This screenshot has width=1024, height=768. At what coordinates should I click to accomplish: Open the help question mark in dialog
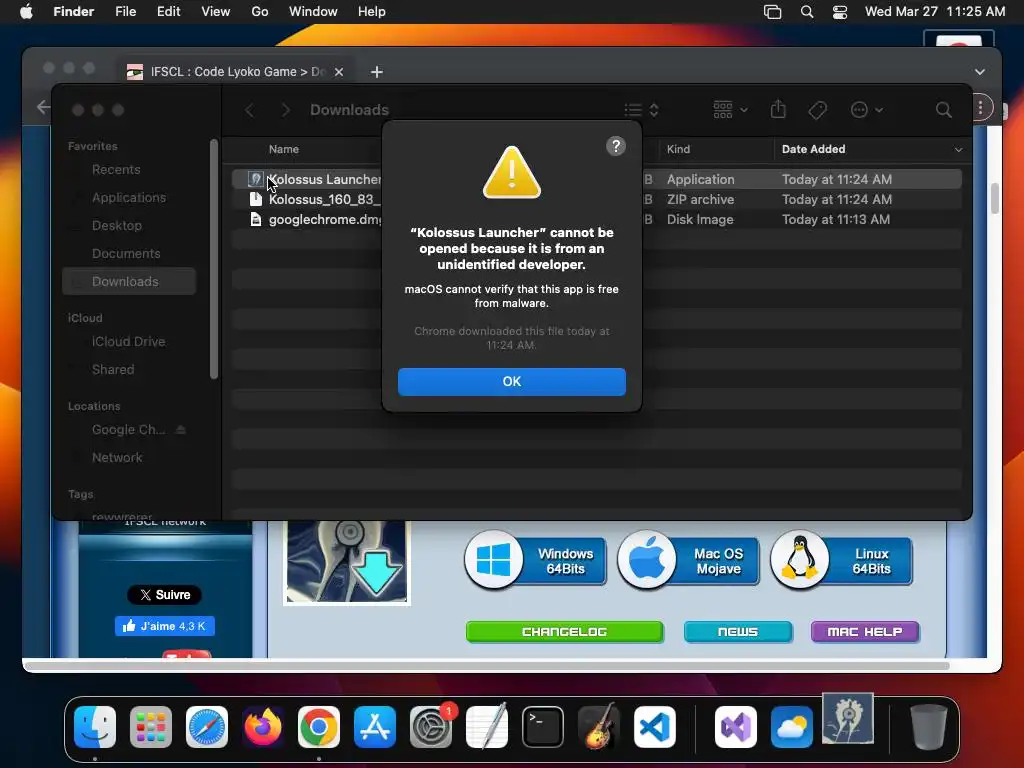615,146
